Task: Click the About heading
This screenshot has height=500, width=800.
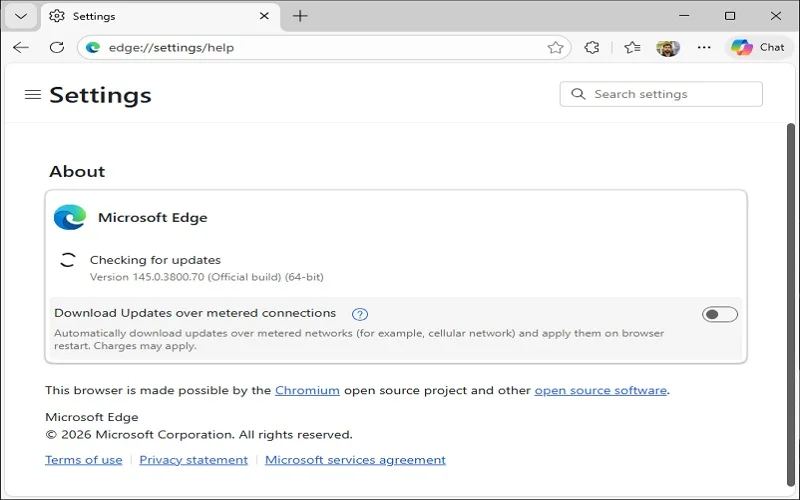Action: point(77,171)
